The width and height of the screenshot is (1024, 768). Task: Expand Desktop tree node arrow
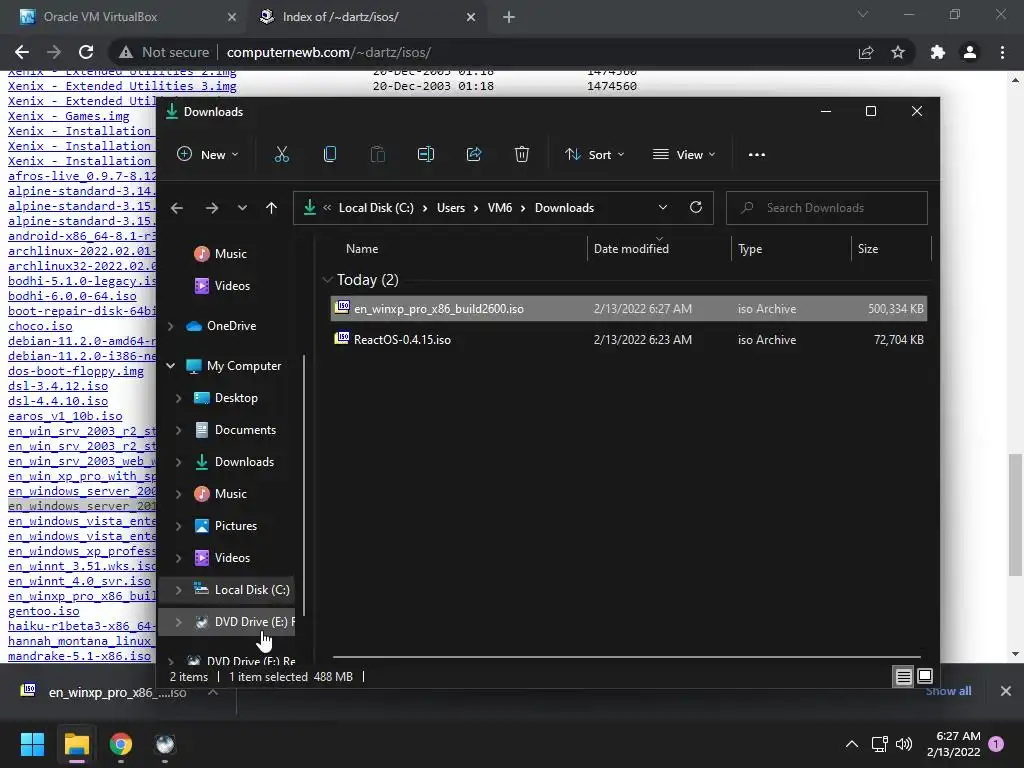click(x=178, y=398)
